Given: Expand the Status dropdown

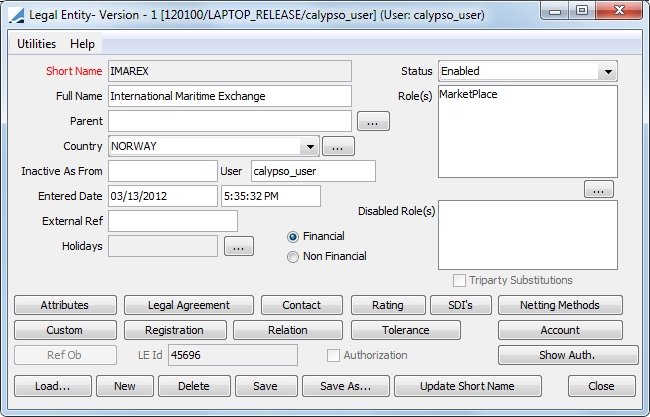Looking at the screenshot, I should tap(608, 71).
